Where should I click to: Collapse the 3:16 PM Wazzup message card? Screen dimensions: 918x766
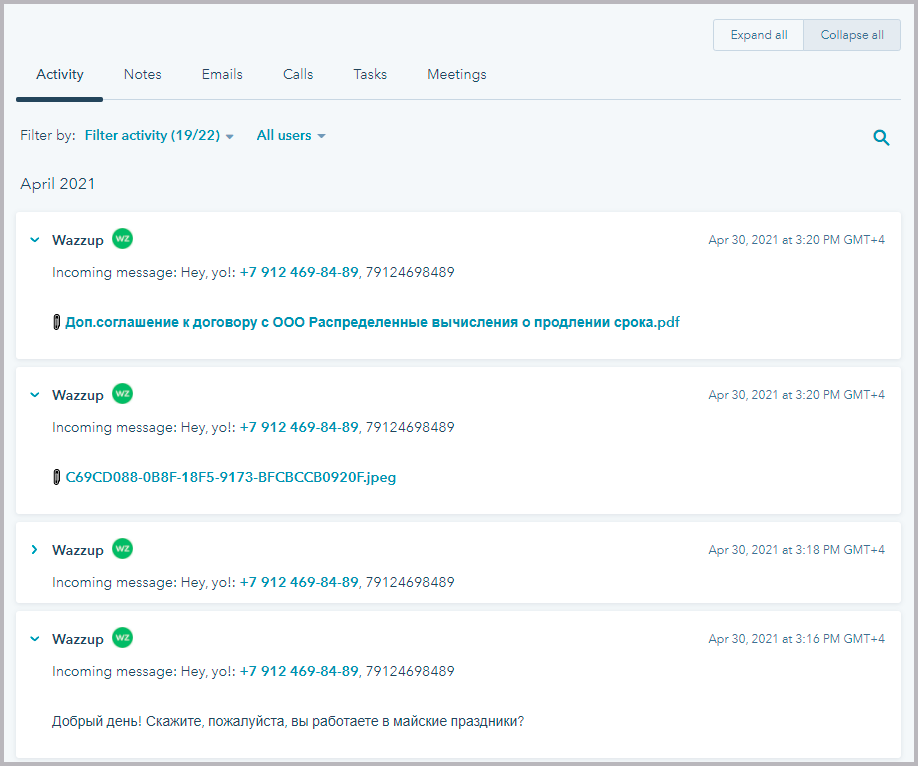click(34, 639)
